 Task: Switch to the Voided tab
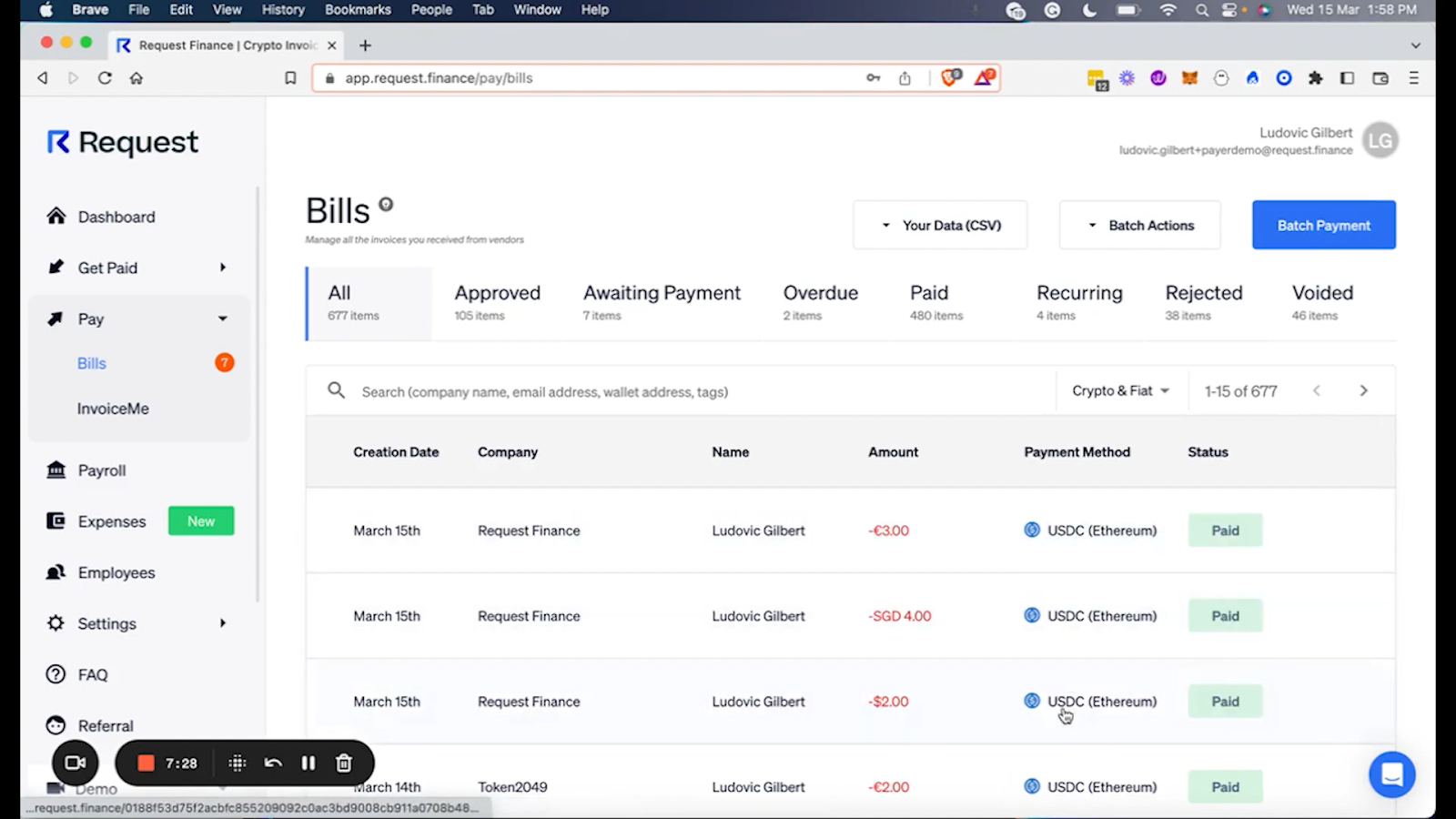[x=1322, y=303]
